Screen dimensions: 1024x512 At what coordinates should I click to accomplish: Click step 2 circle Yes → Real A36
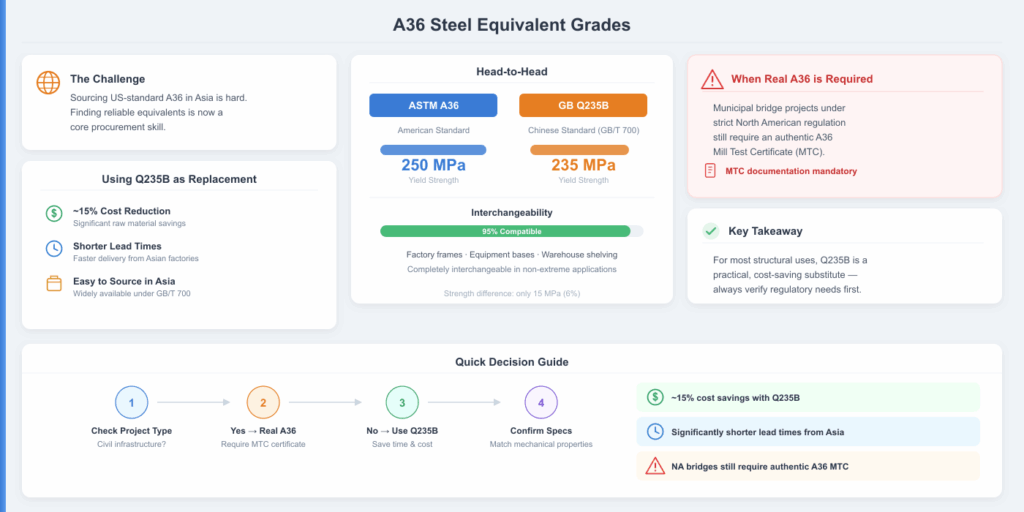pos(263,402)
